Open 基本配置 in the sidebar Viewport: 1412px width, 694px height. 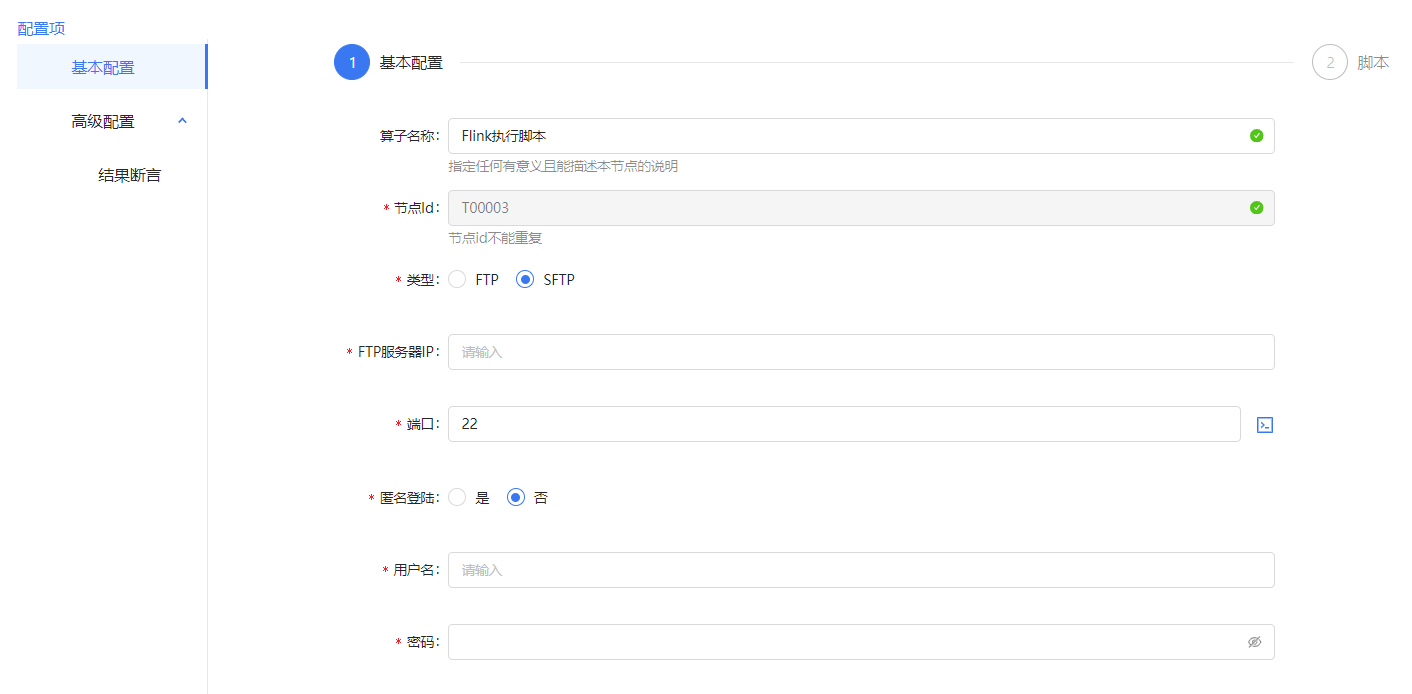tap(103, 68)
